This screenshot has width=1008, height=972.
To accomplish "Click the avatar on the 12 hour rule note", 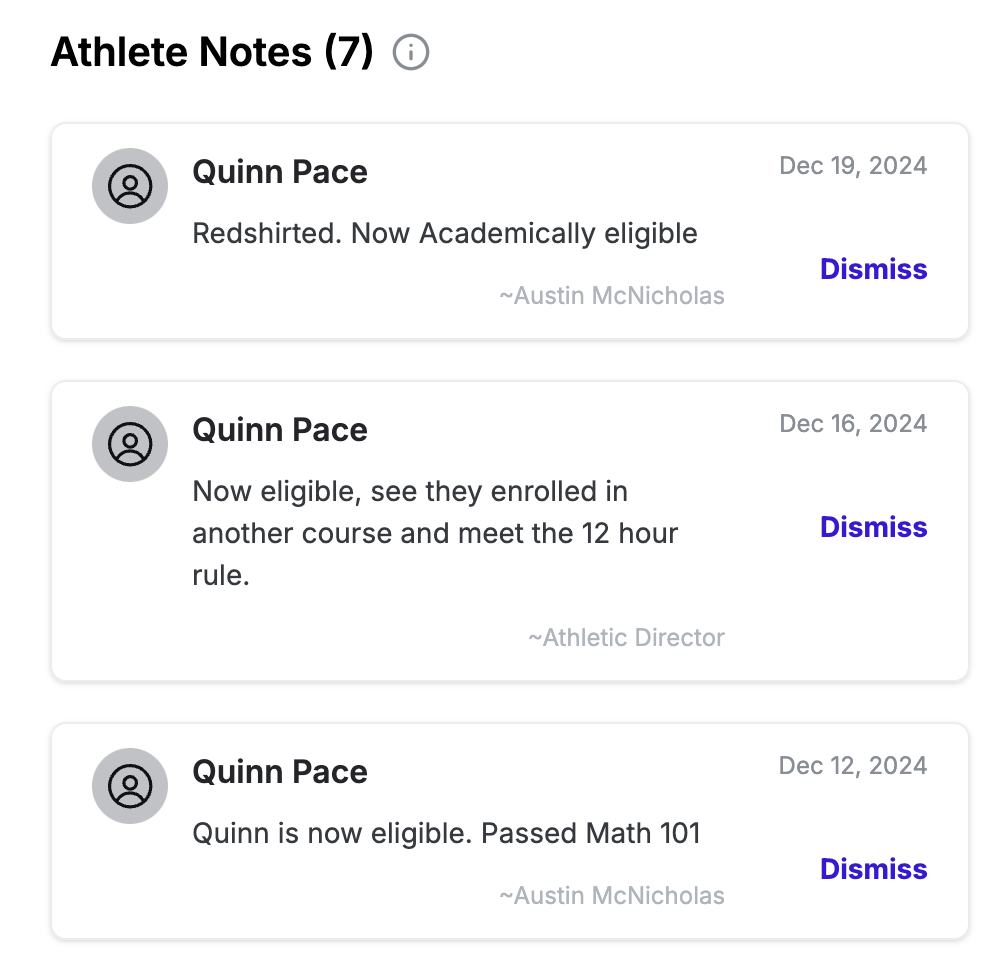I will (130, 444).
